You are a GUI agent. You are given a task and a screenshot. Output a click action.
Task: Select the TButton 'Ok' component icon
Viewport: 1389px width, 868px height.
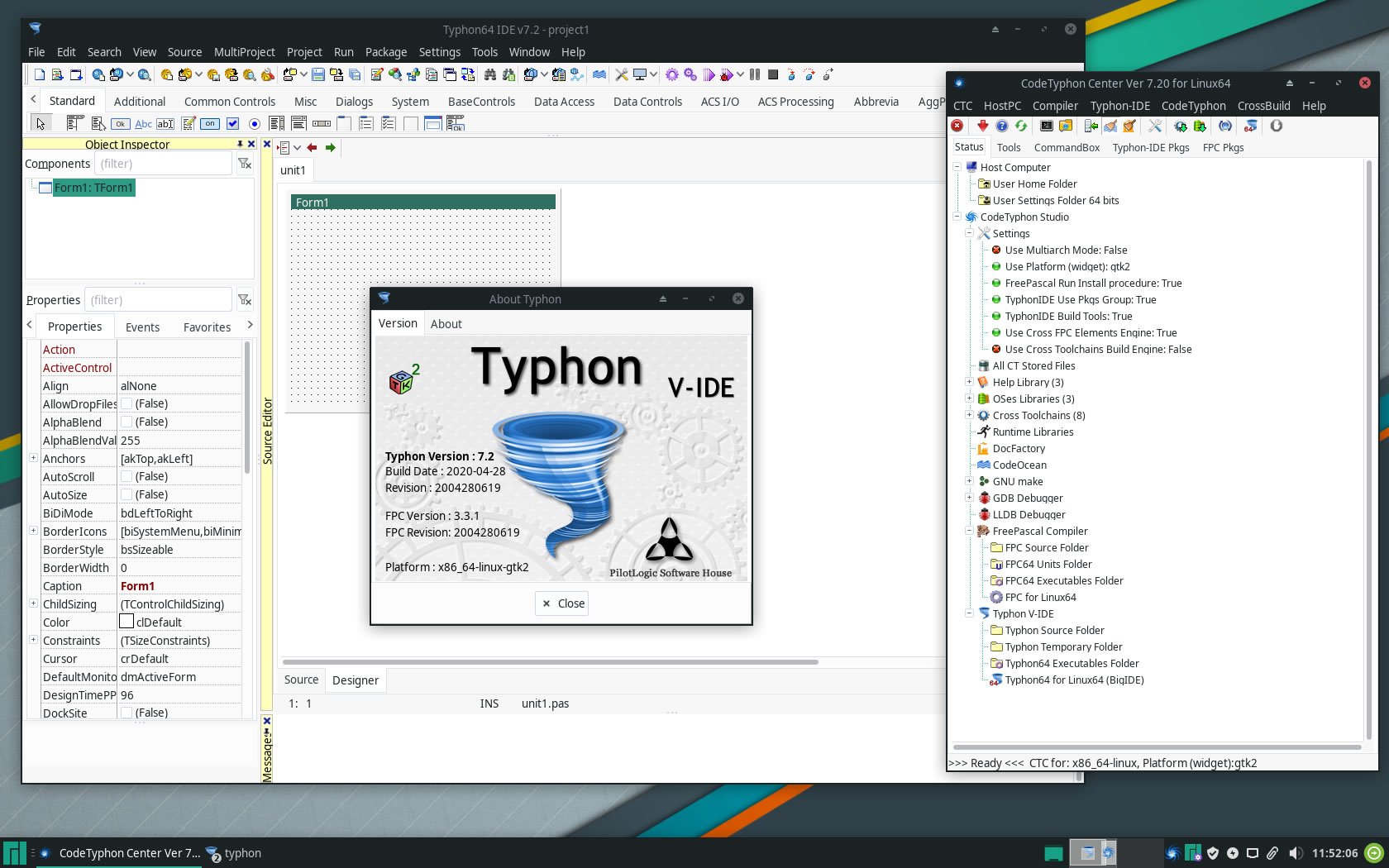121,123
